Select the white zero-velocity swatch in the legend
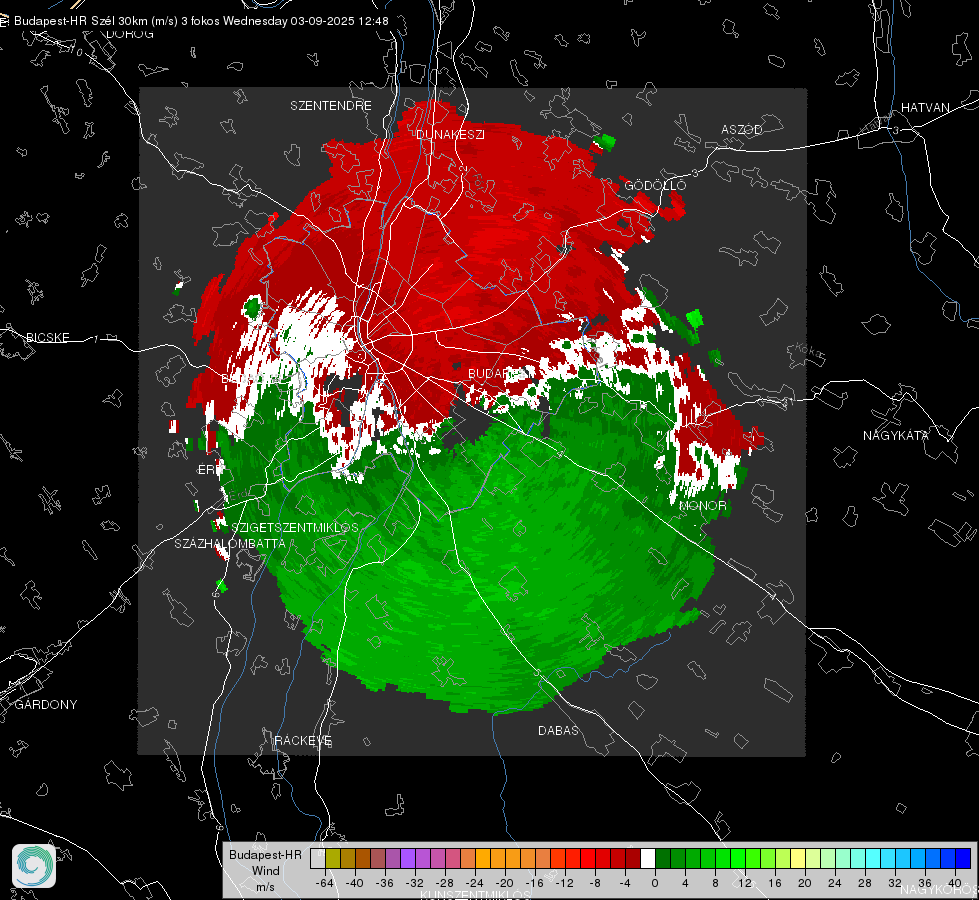The height and width of the screenshot is (900, 979). pos(648,859)
